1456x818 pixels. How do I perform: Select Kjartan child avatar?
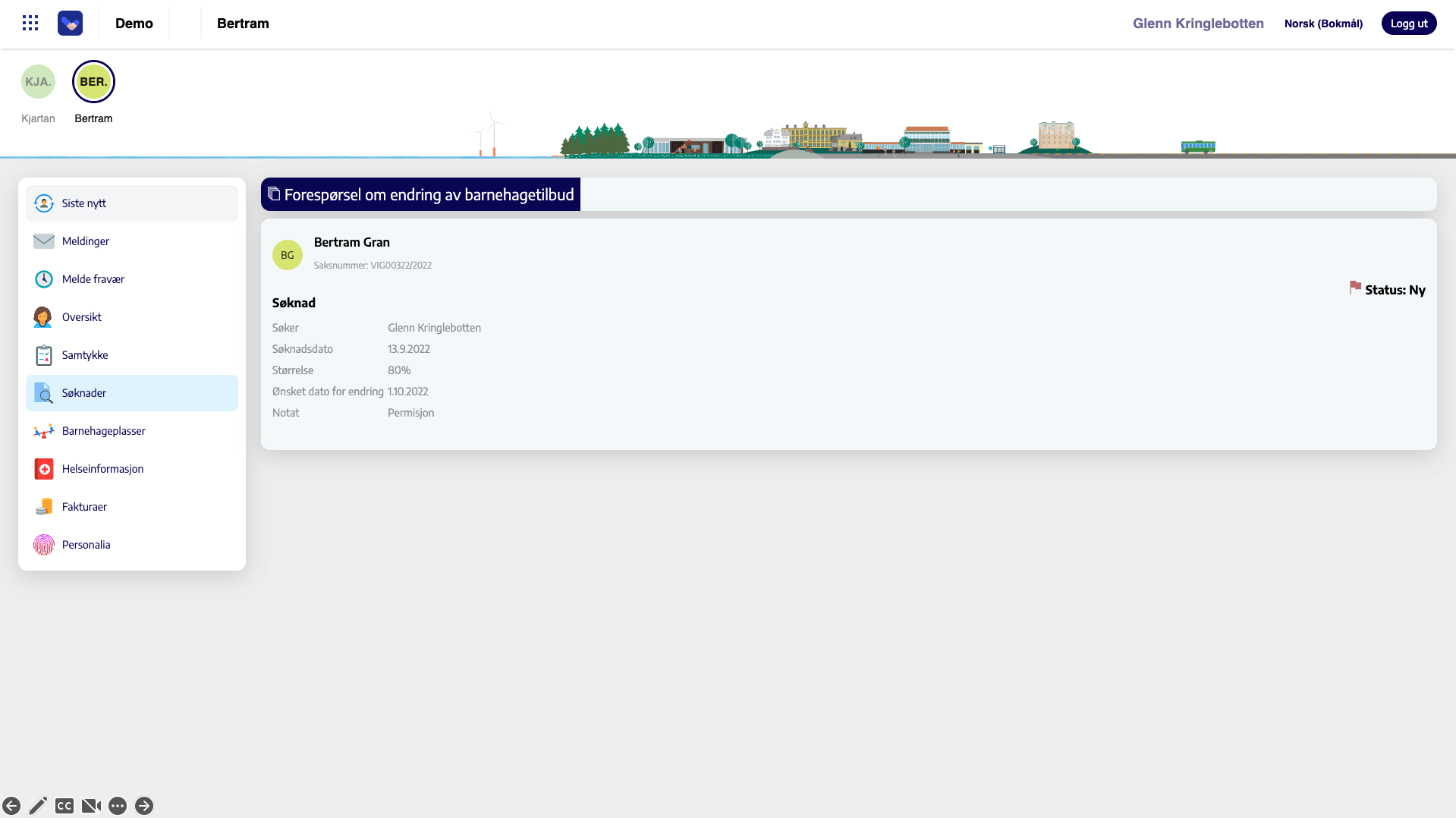tap(38, 82)
